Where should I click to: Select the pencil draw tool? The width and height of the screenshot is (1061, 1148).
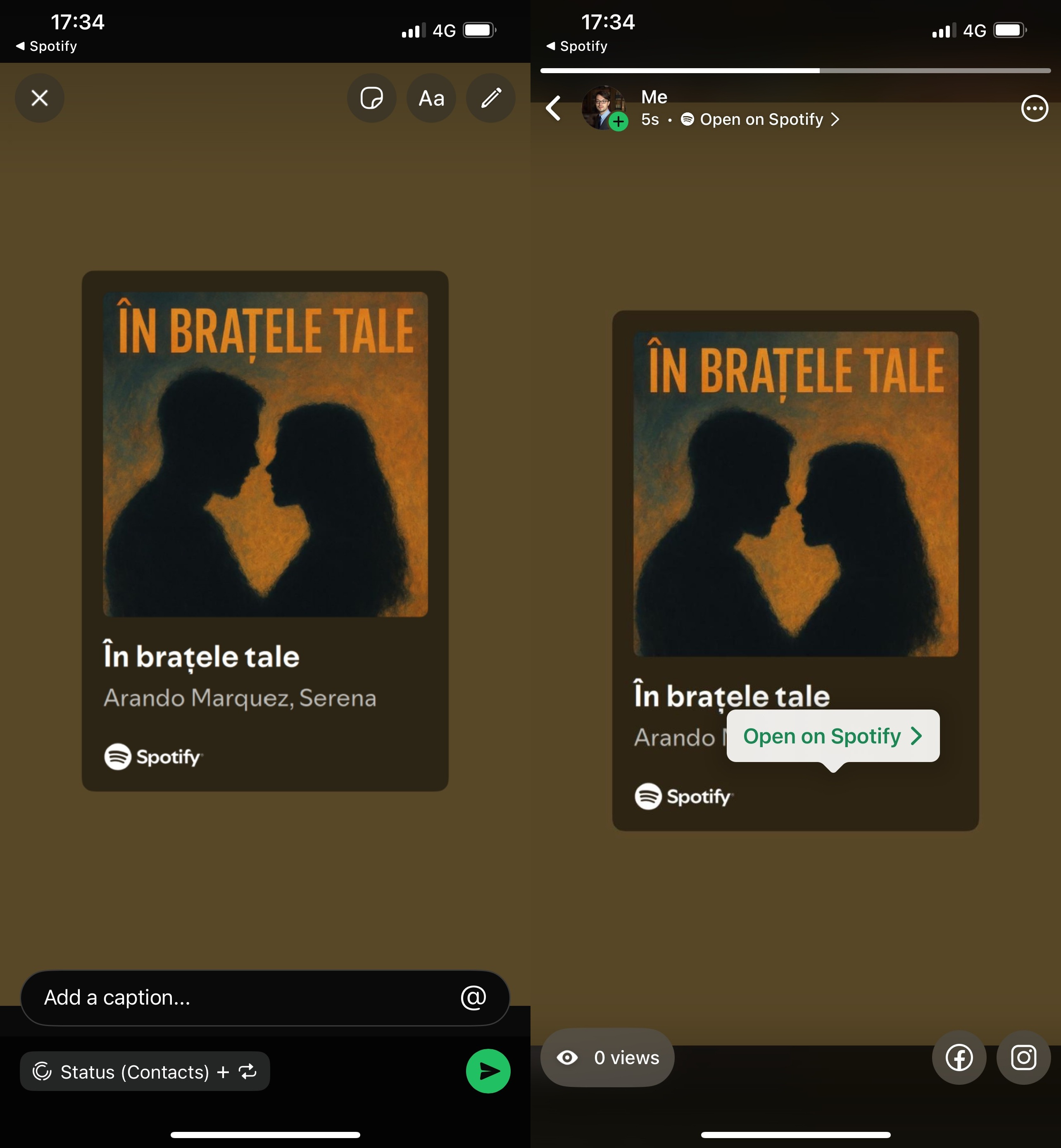[x=490, y=98]
